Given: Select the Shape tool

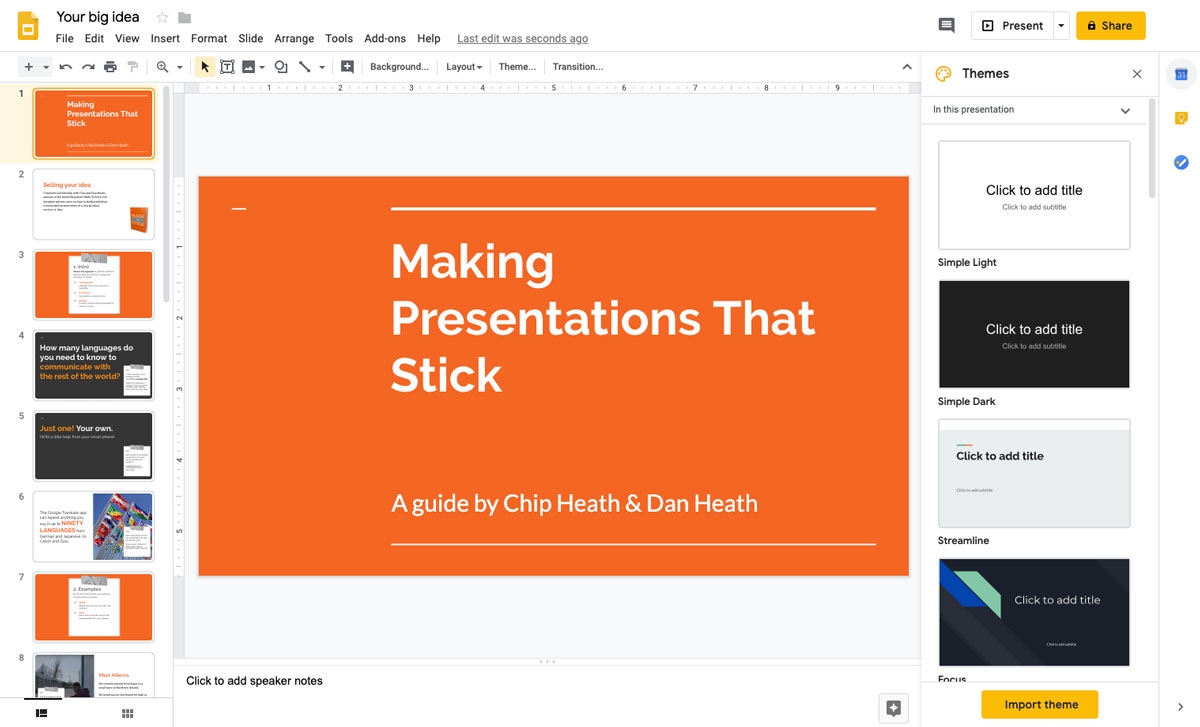Looking at the screenshot, I should pos(280,66).
